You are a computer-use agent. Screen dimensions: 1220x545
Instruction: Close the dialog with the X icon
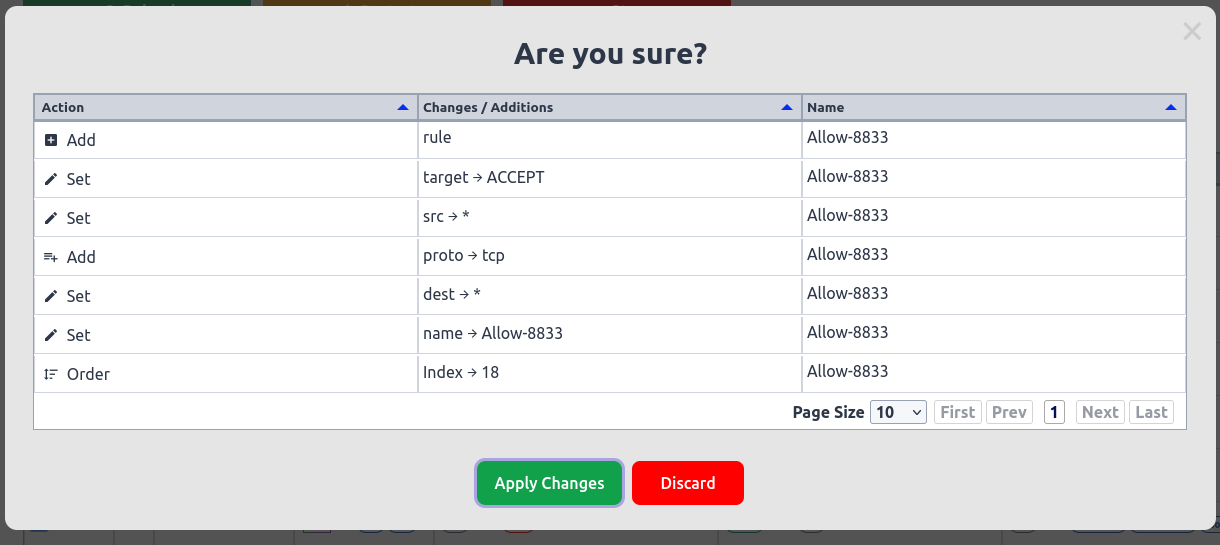point(1192,31)
